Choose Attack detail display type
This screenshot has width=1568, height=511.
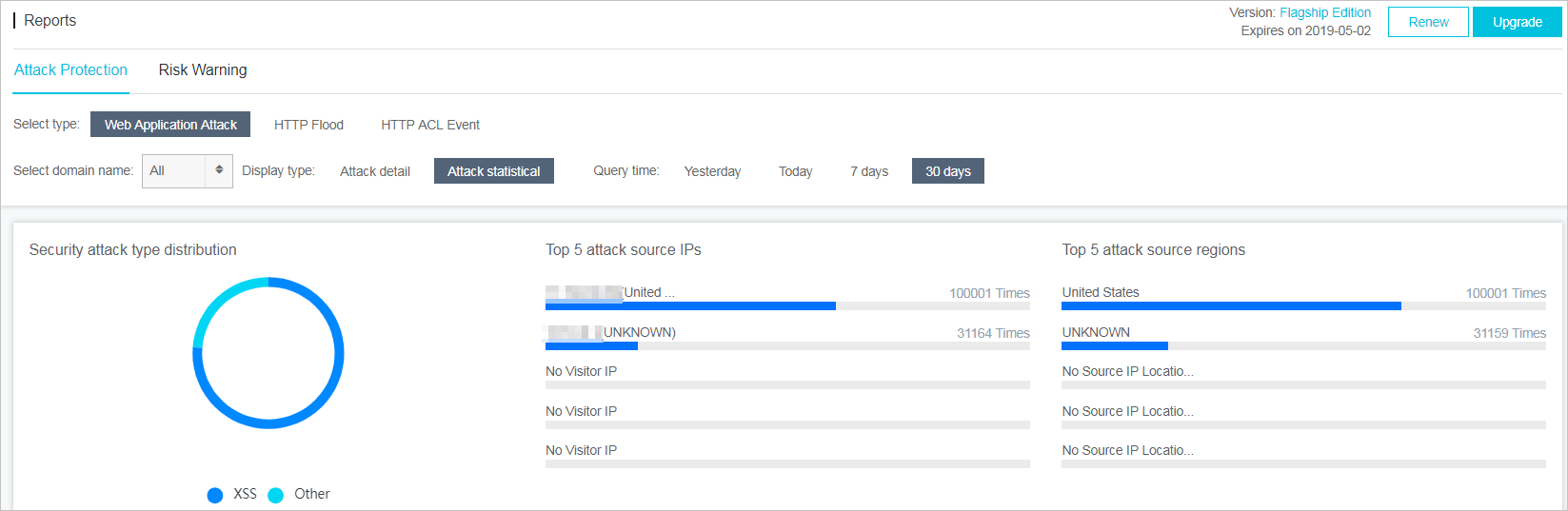tap(375, 171)
